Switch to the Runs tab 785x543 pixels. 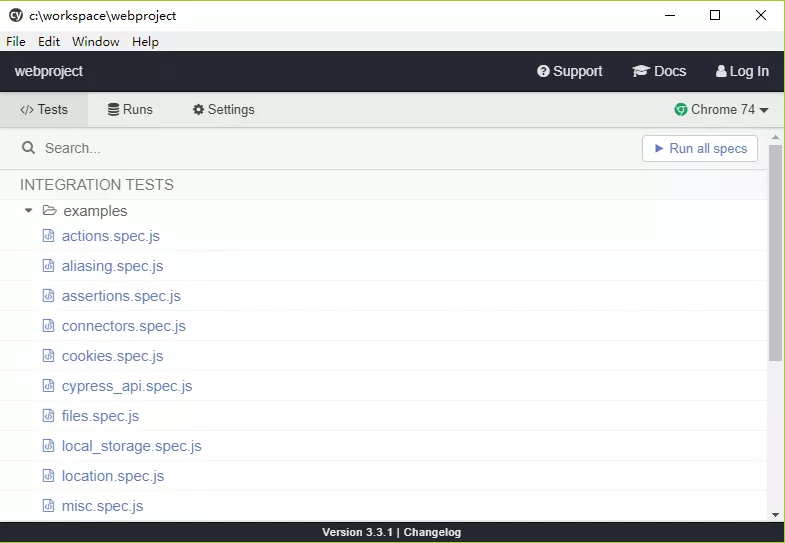tap(130, 109)
